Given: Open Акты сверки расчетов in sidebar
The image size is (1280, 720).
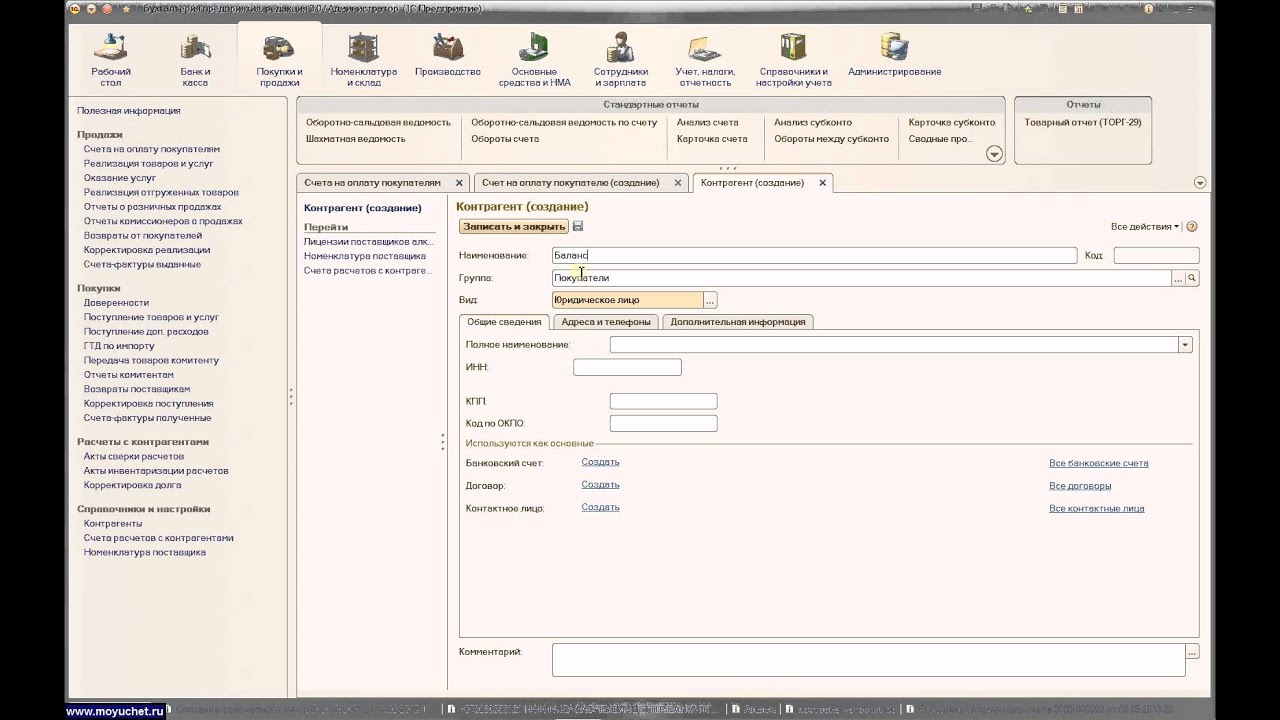Looking at the screenshot, I should [134, 456].
